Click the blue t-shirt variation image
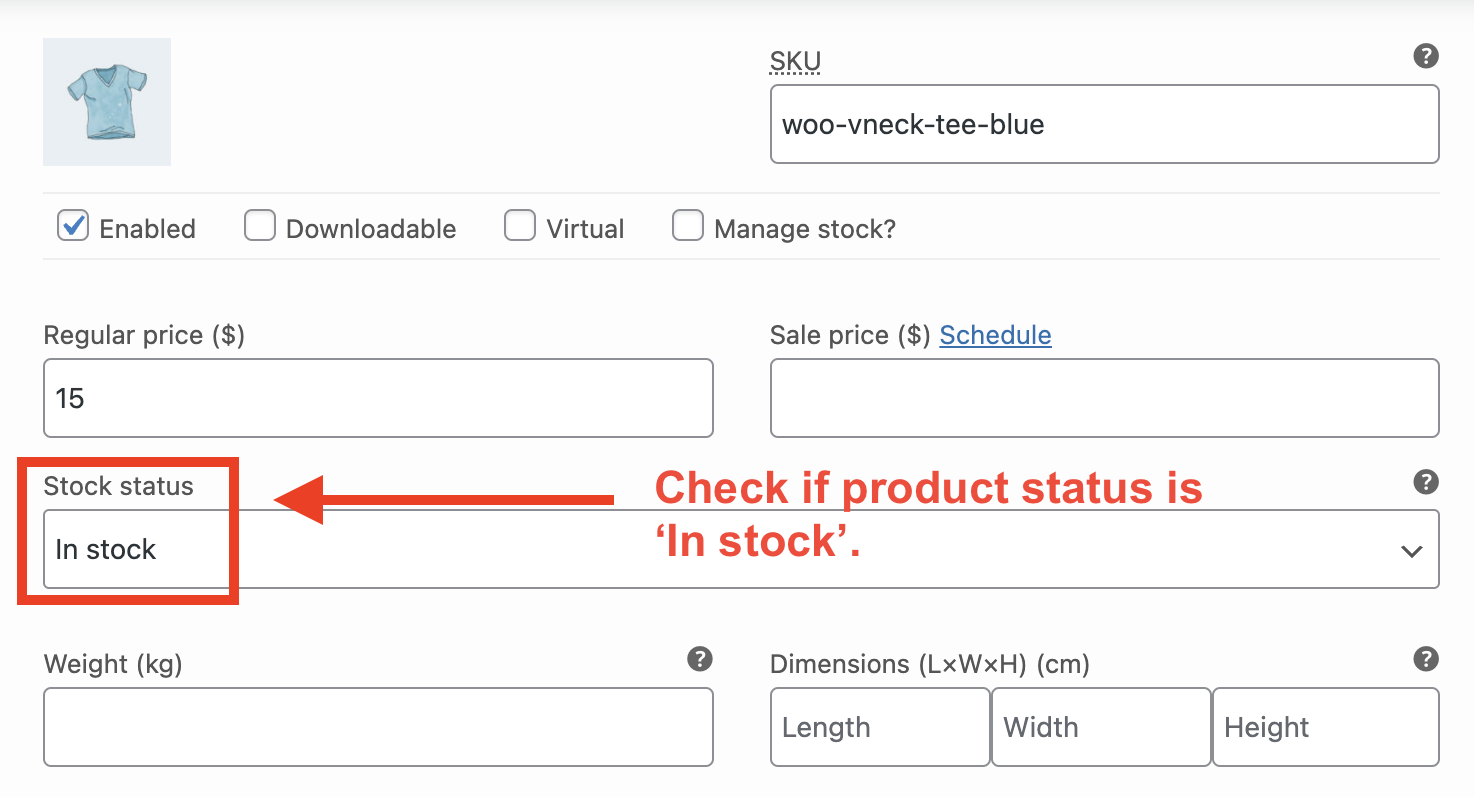The width and height of the screenshot is (1474, 797). coord(107,102)
